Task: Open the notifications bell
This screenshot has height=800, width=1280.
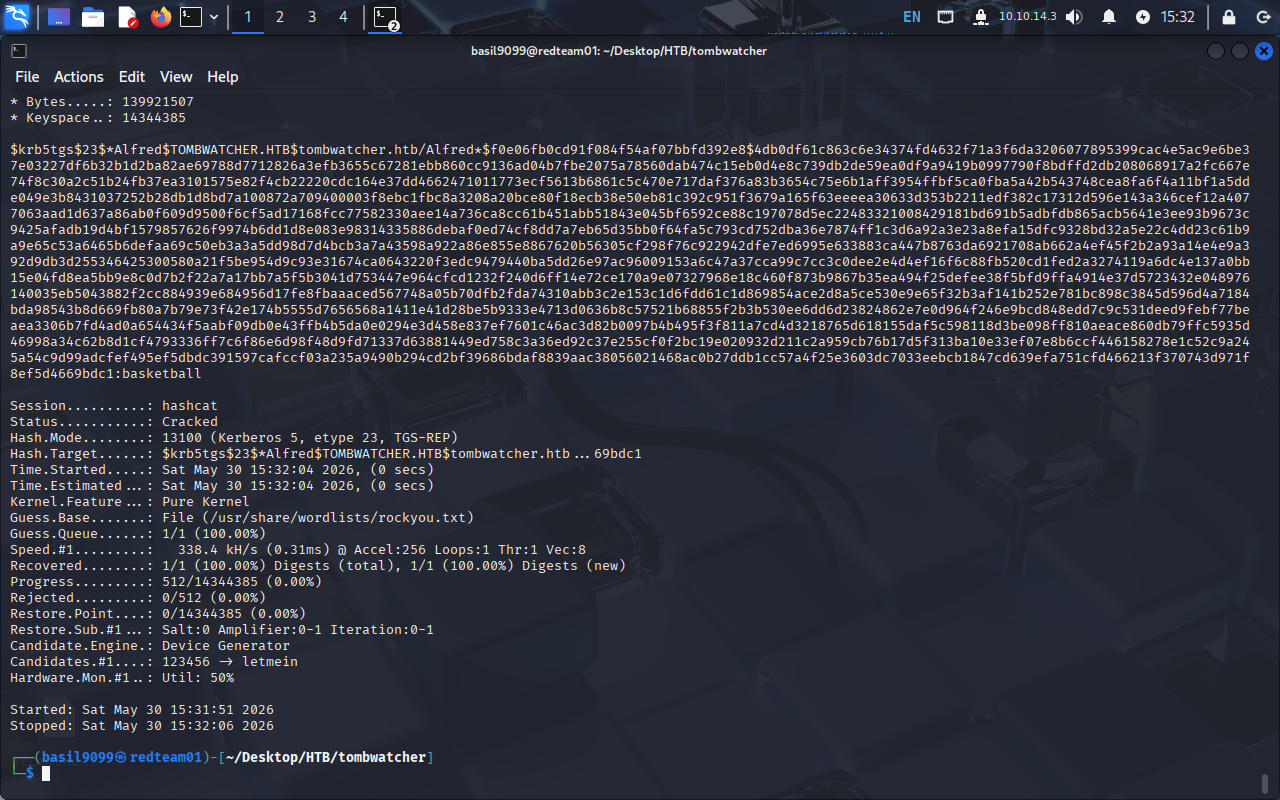Action: (1109, 17)
